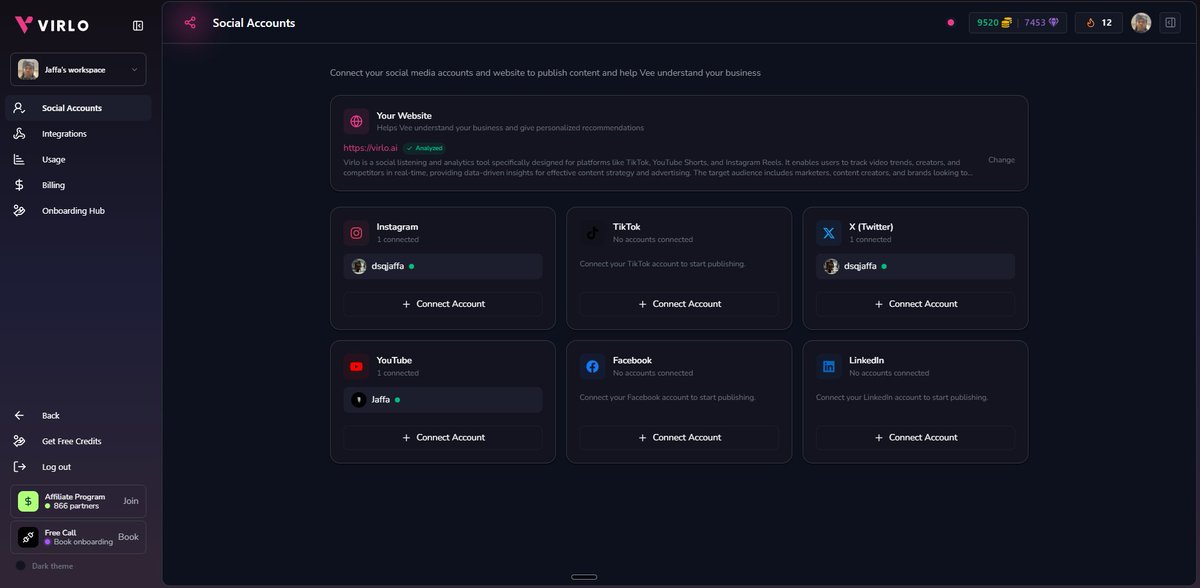The image size is (1200, 588).
Task: Click the Affiliate Program dollar icon
Action: 28,501
